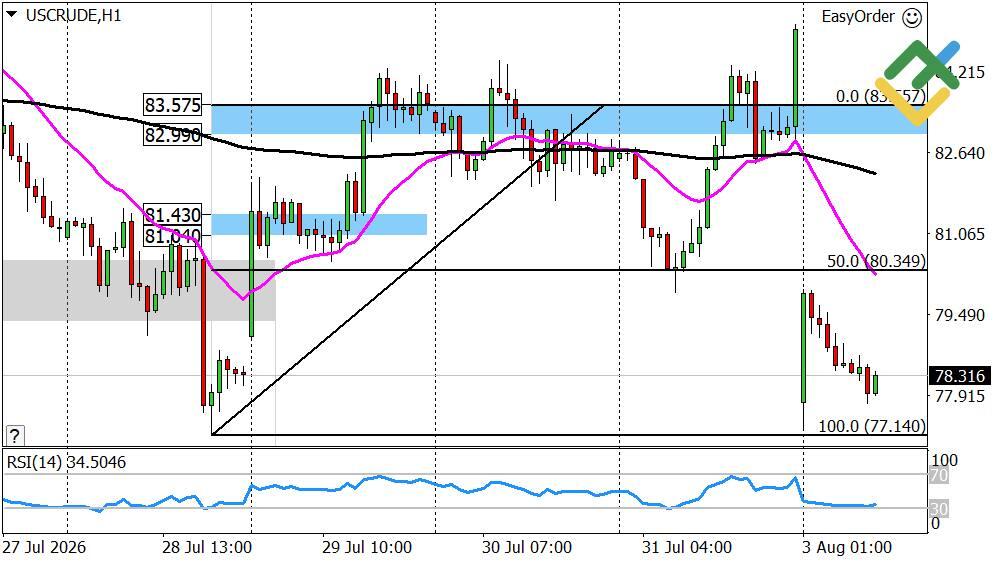Select the gray shaded support zone rectangle
Viewport: 1000px width, 562px height.
[139, 290]
